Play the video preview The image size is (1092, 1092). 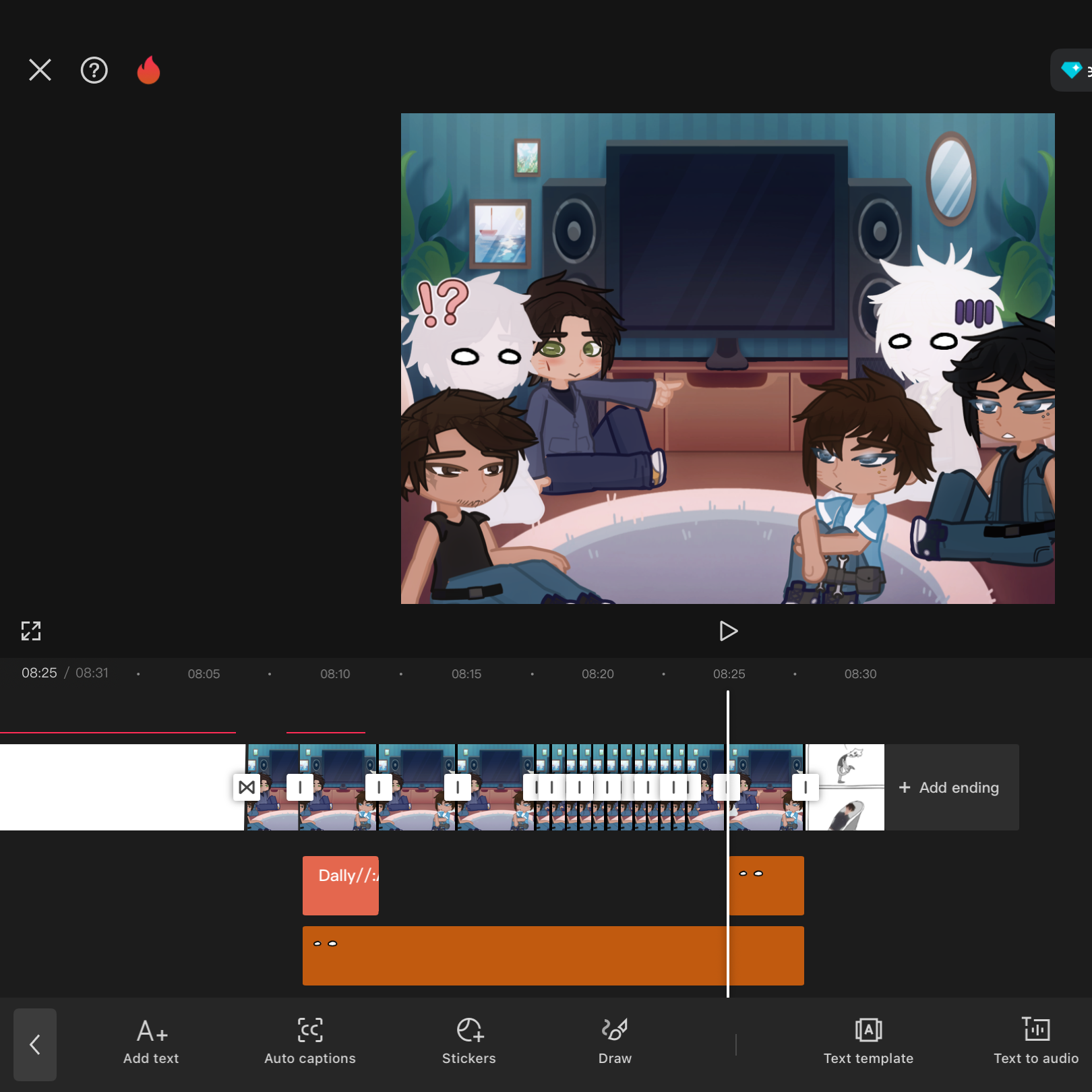point(728,631)
